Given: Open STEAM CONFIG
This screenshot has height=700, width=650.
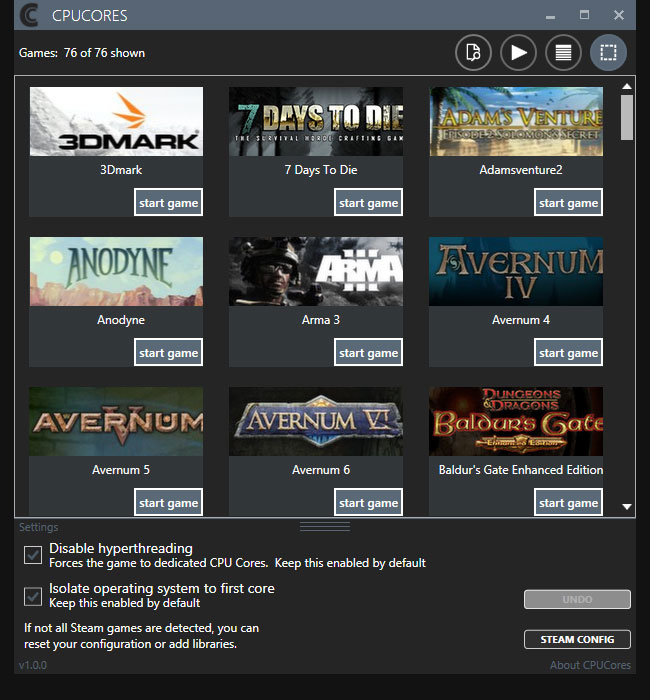Looking at the screenshot, I should coord(577,639).
